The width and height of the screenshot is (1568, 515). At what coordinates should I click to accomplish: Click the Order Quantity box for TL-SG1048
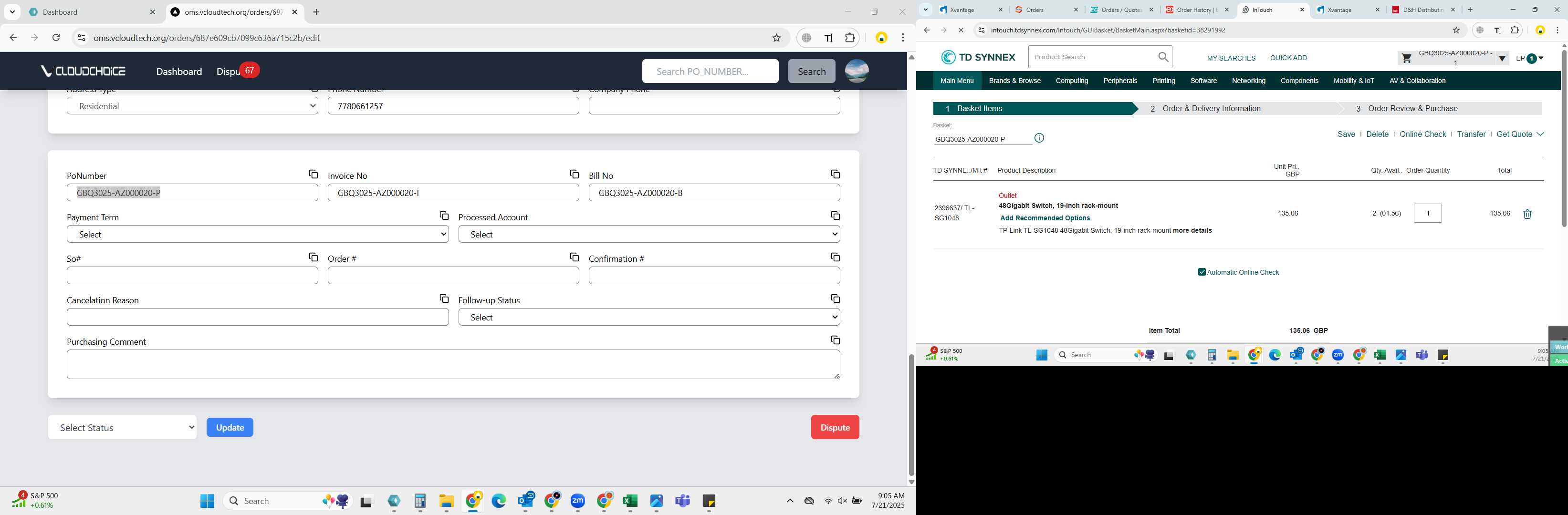1427,214
